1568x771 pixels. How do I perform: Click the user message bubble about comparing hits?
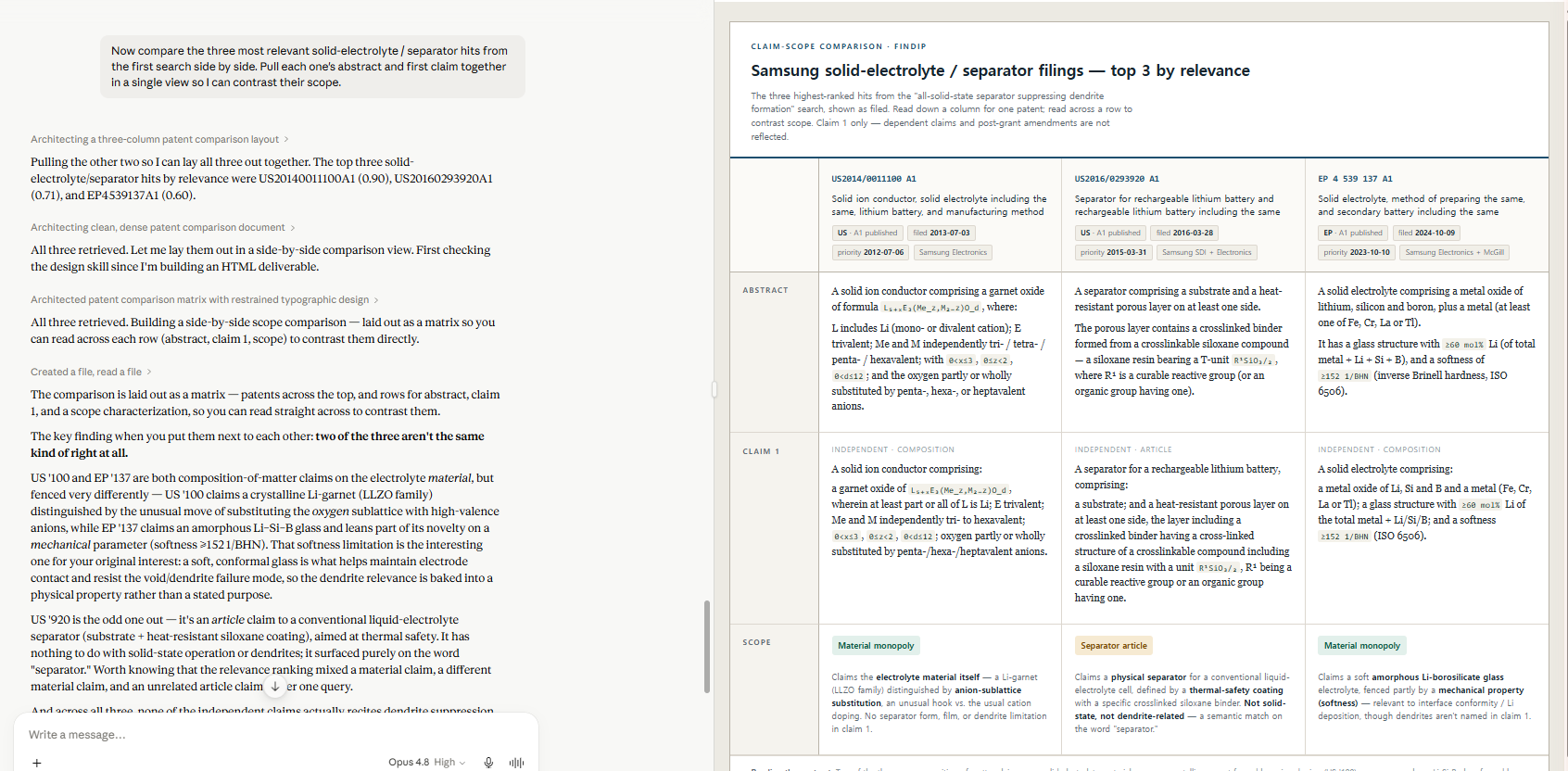(x=312, y=67)
